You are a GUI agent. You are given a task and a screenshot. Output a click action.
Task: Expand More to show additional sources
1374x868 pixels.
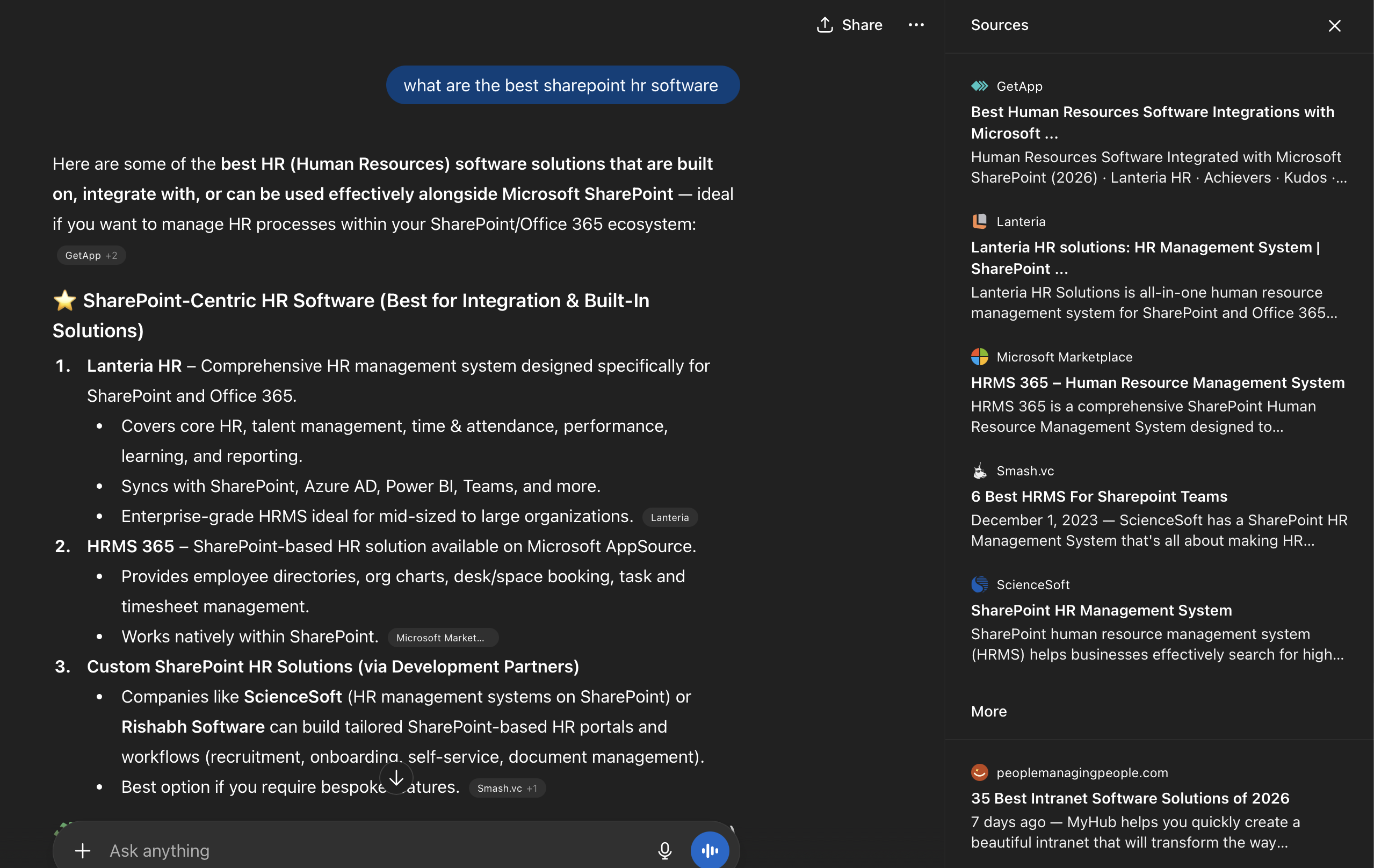[x=989, y=711]
